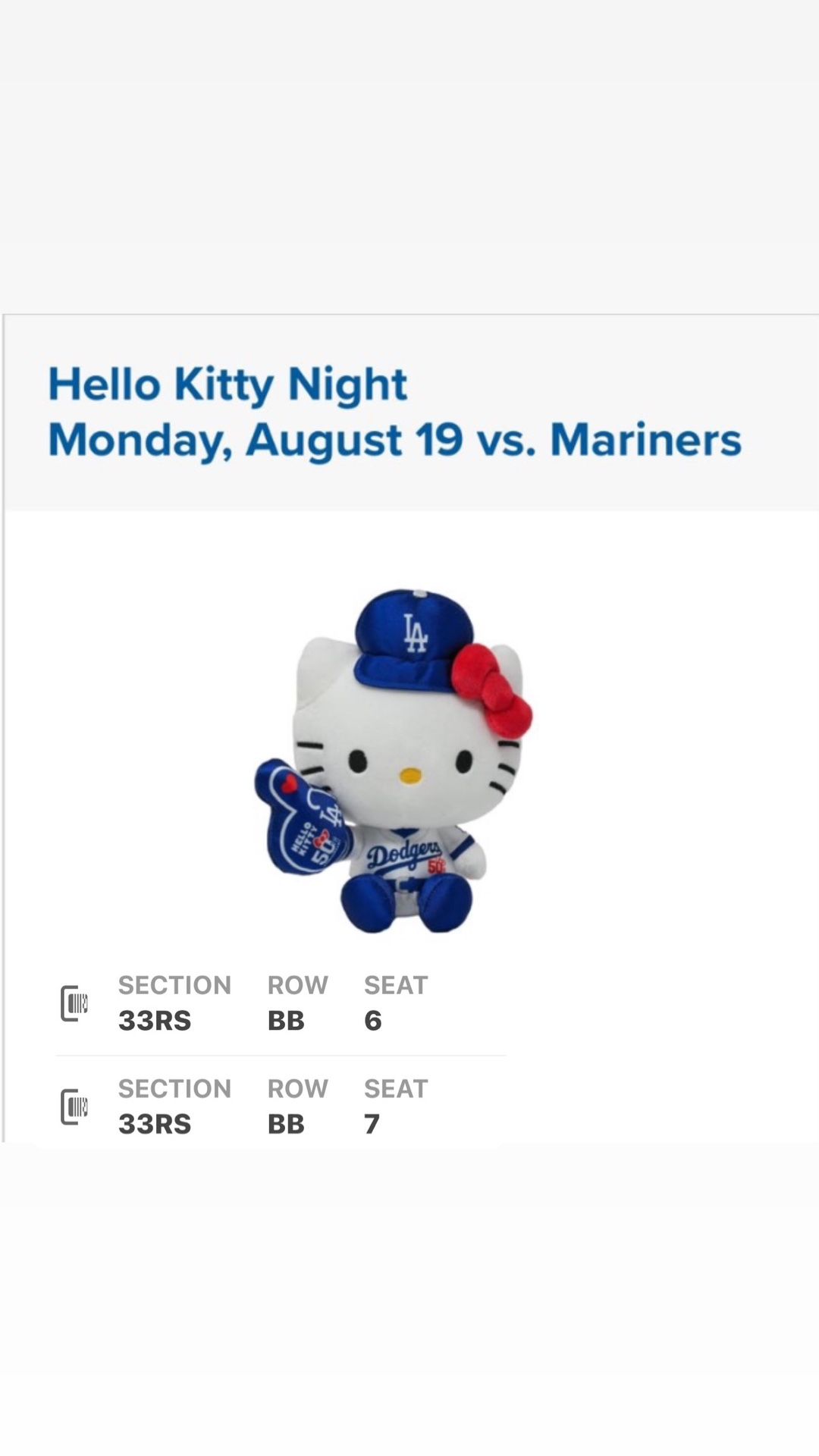819x1456 pixels.
Task: Tap the blue foam finger on the plush
Action: 302,828
